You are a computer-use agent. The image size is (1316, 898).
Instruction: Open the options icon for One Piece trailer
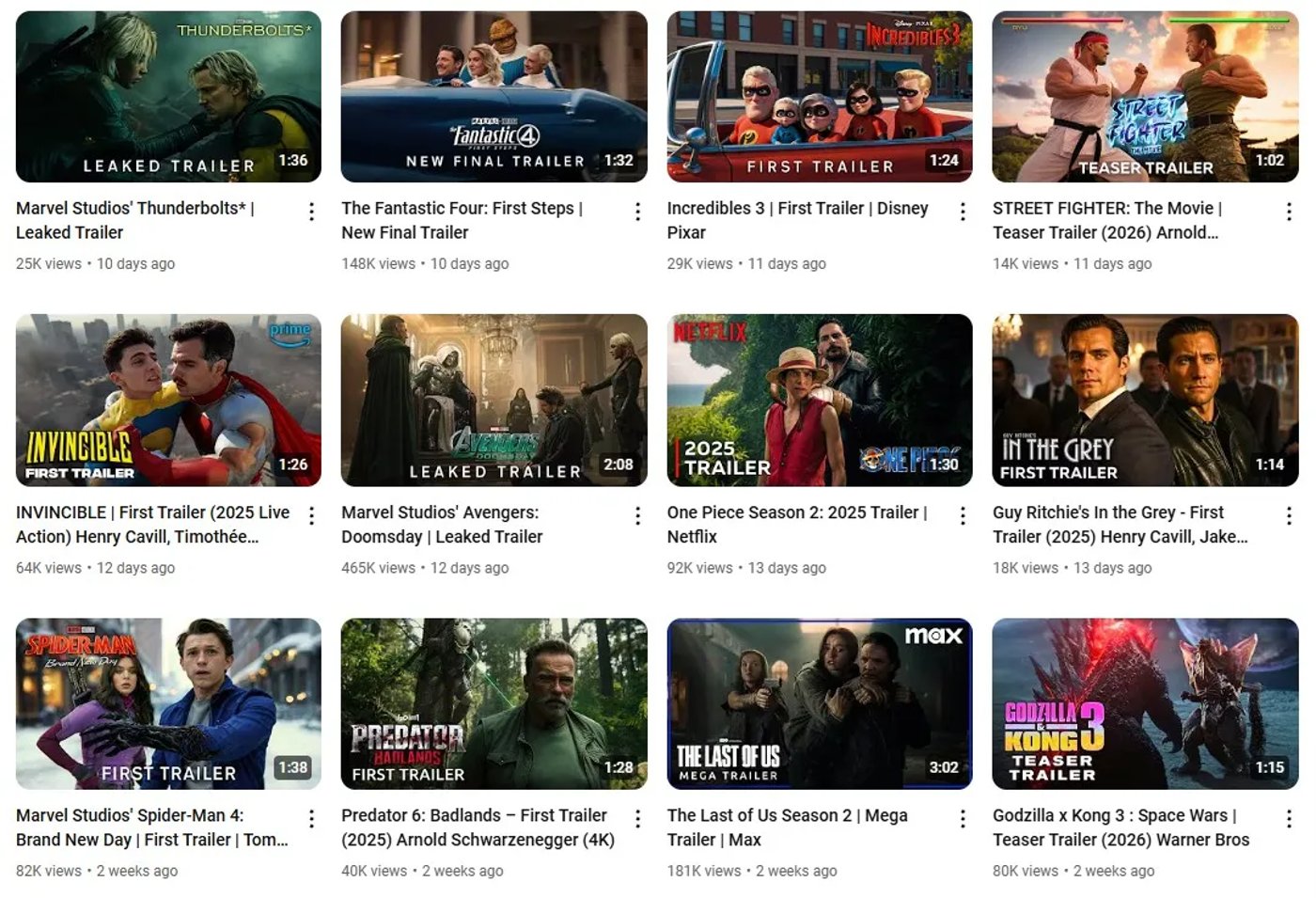(963, 516)
